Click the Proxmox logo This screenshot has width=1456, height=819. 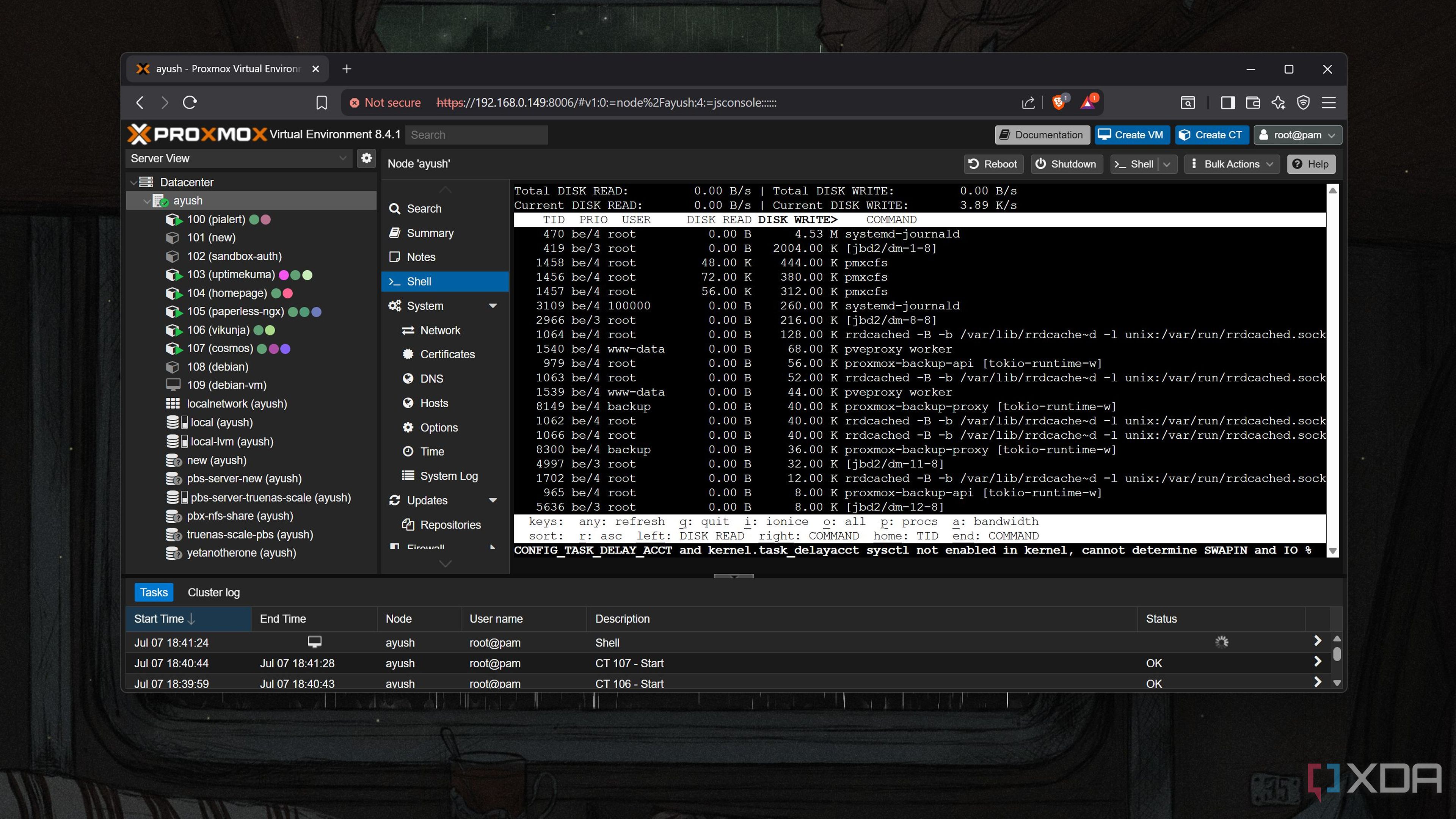tap(197, 135)
